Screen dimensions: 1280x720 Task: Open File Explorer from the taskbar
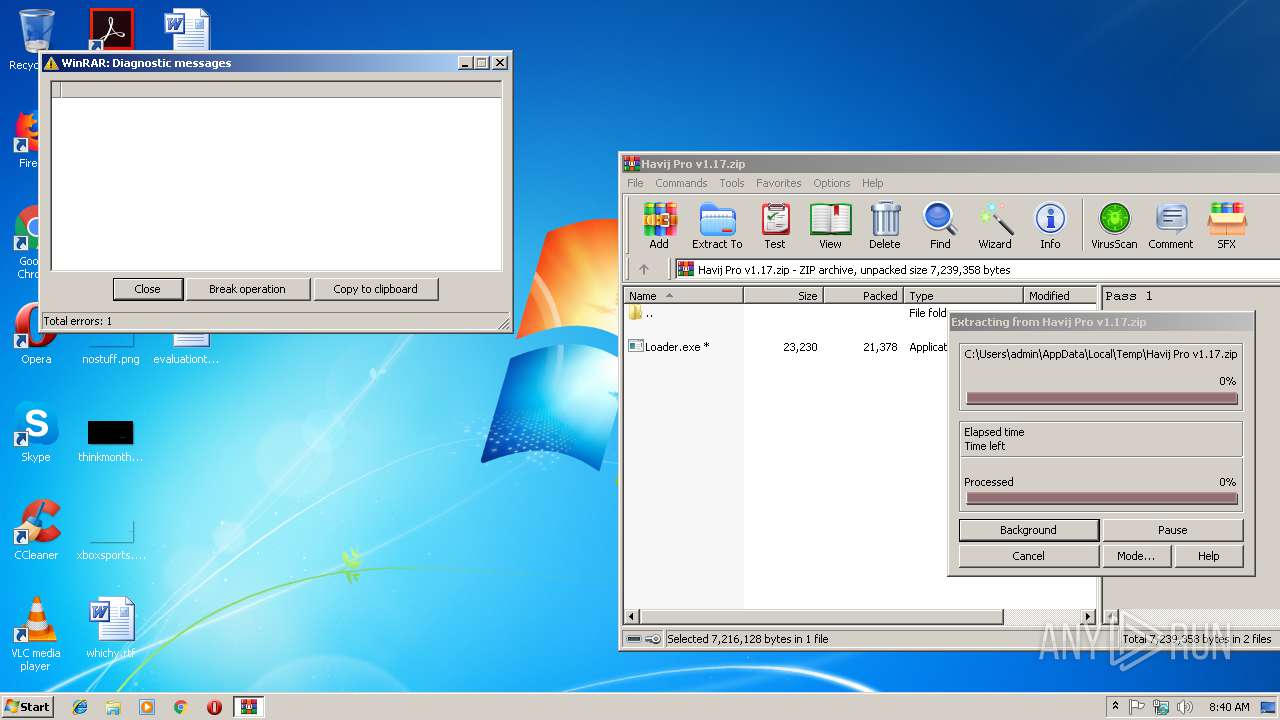pyautogui.click(x=113, y=707)
